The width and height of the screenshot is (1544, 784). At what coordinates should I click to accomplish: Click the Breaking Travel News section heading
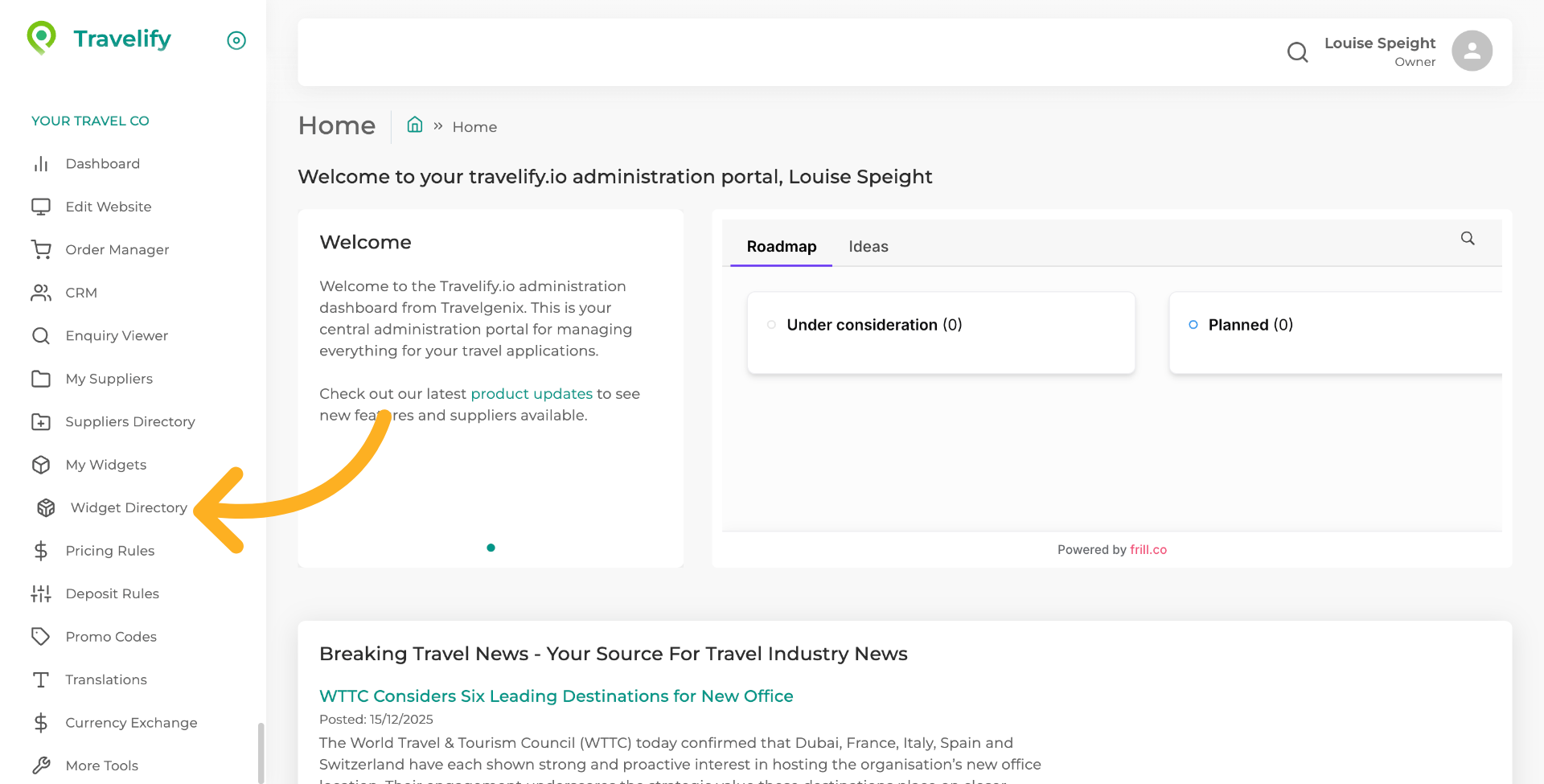tap(614, 654)
